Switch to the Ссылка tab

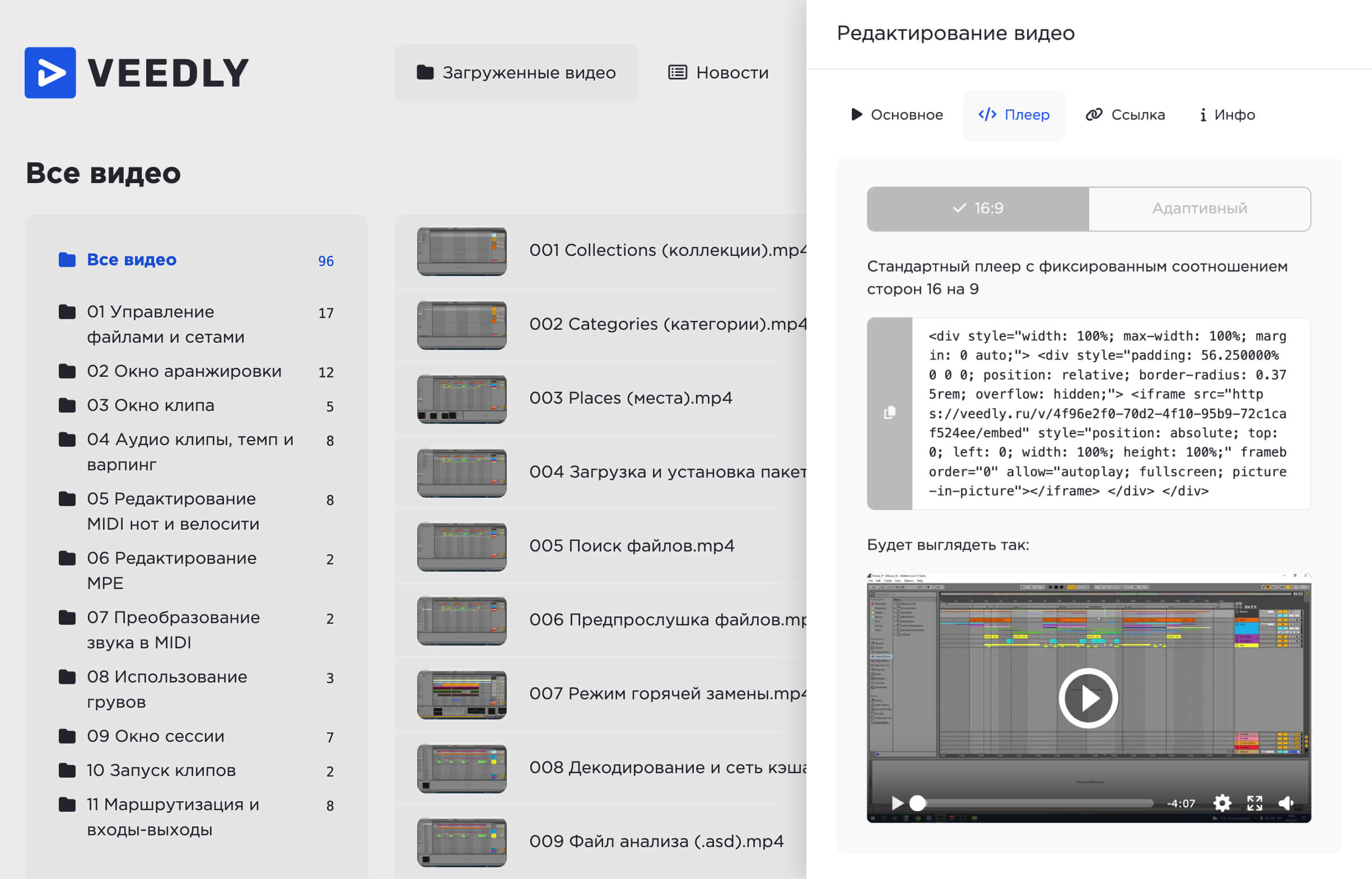tap(1125, 115)
